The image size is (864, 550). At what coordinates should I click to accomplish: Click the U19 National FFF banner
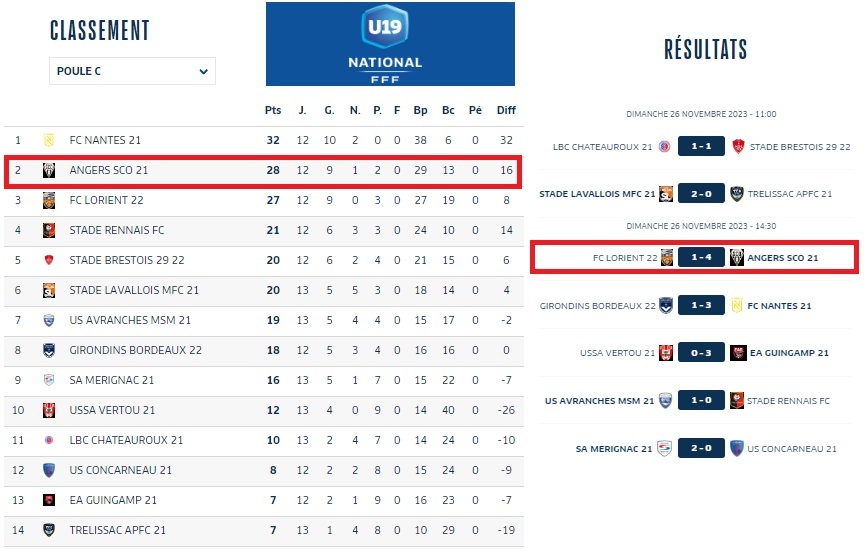(x=390, y=44)
